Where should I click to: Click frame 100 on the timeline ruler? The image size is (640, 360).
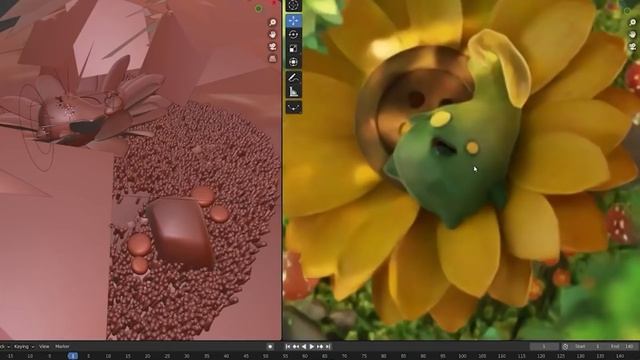click(x=462, y=356)
